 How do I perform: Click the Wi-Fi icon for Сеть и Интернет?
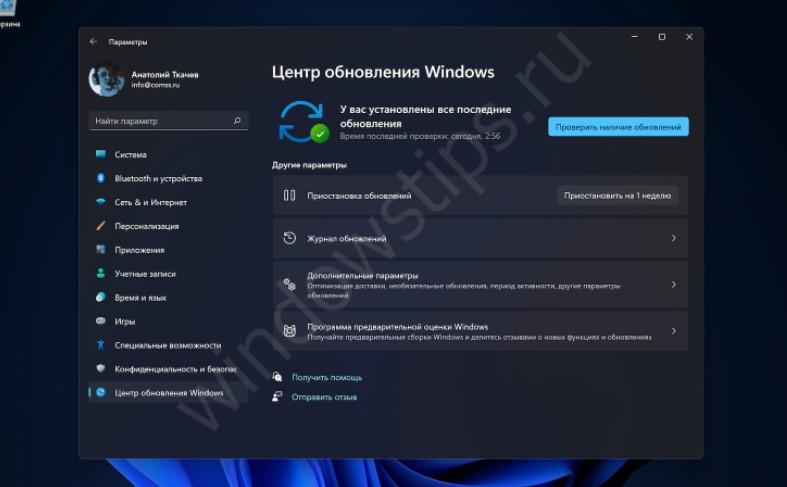[100, 202]
